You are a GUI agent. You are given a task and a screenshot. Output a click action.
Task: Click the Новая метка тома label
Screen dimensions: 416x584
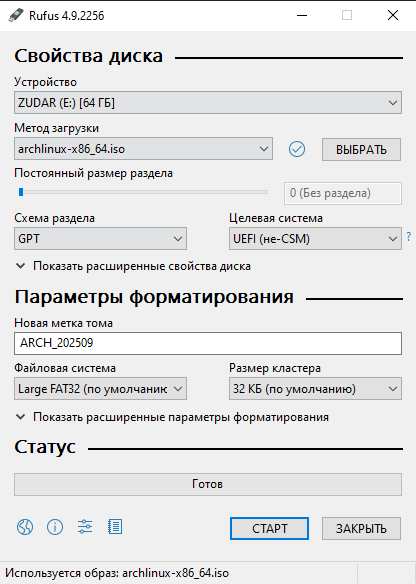click(x=63, y=323)
